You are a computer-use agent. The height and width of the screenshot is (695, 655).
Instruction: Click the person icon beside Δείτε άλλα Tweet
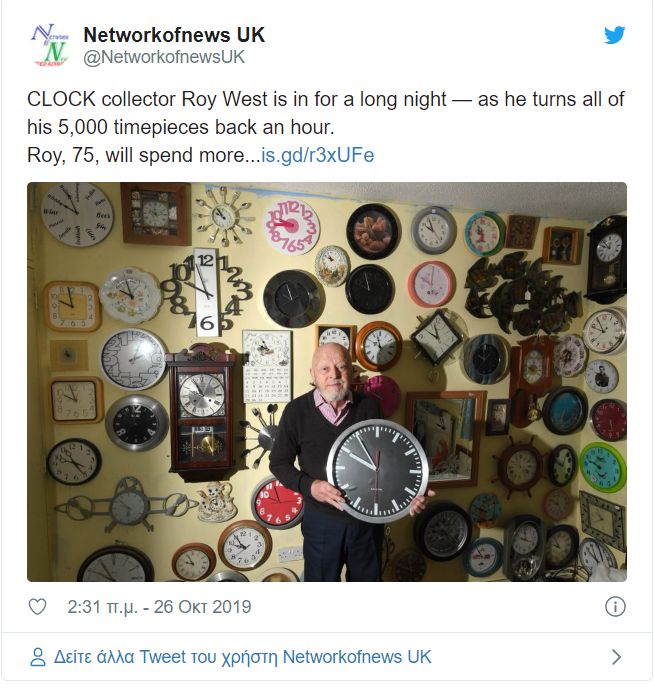click(x=38, y=657)
